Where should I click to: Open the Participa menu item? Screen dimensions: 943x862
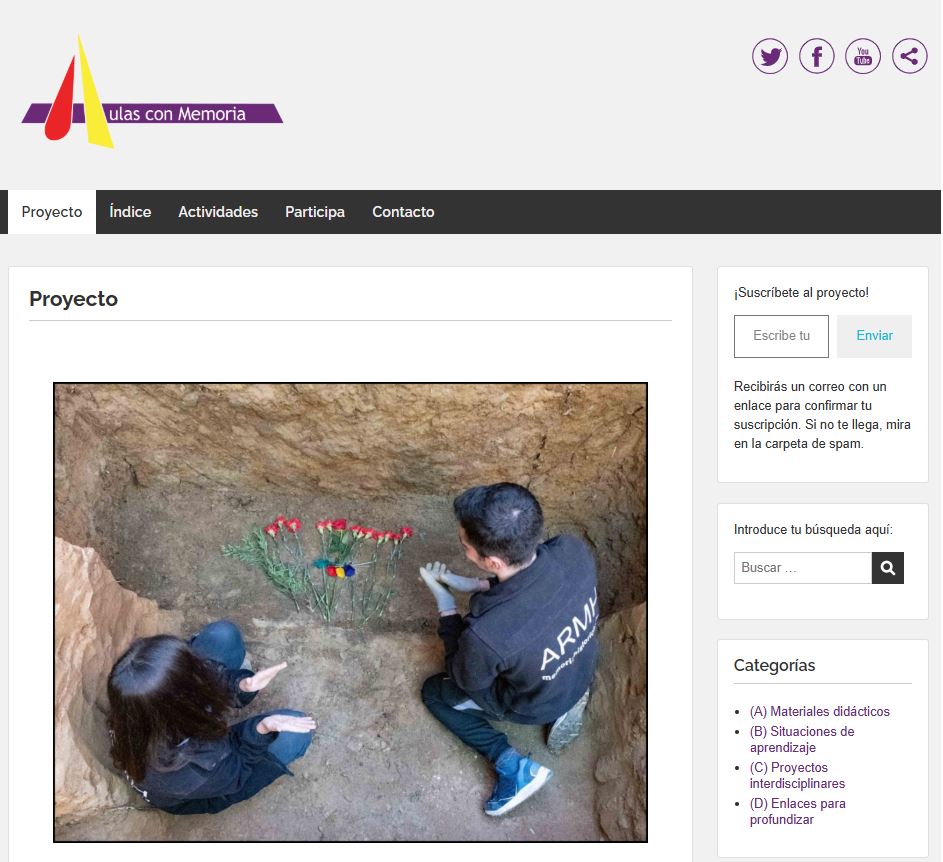pyautogui.click(x=315, y=212)
